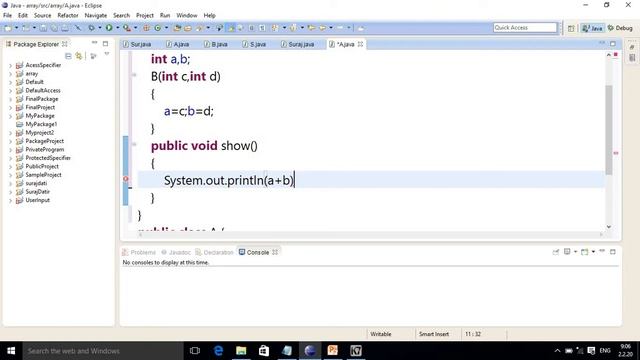Viewport: 640px width, 360px height.
Task: Click the Save All toolbar icon
Action: coord(54,28)
